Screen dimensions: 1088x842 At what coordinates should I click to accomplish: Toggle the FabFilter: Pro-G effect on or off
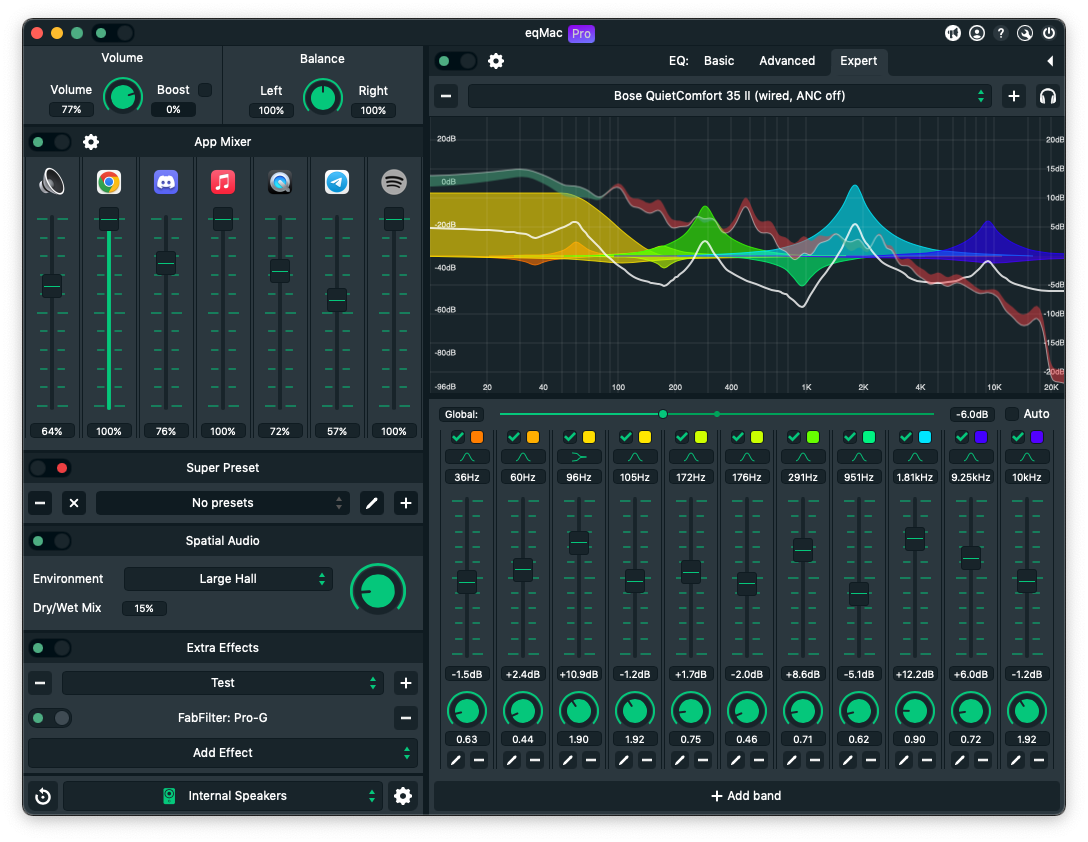point(50,718)
